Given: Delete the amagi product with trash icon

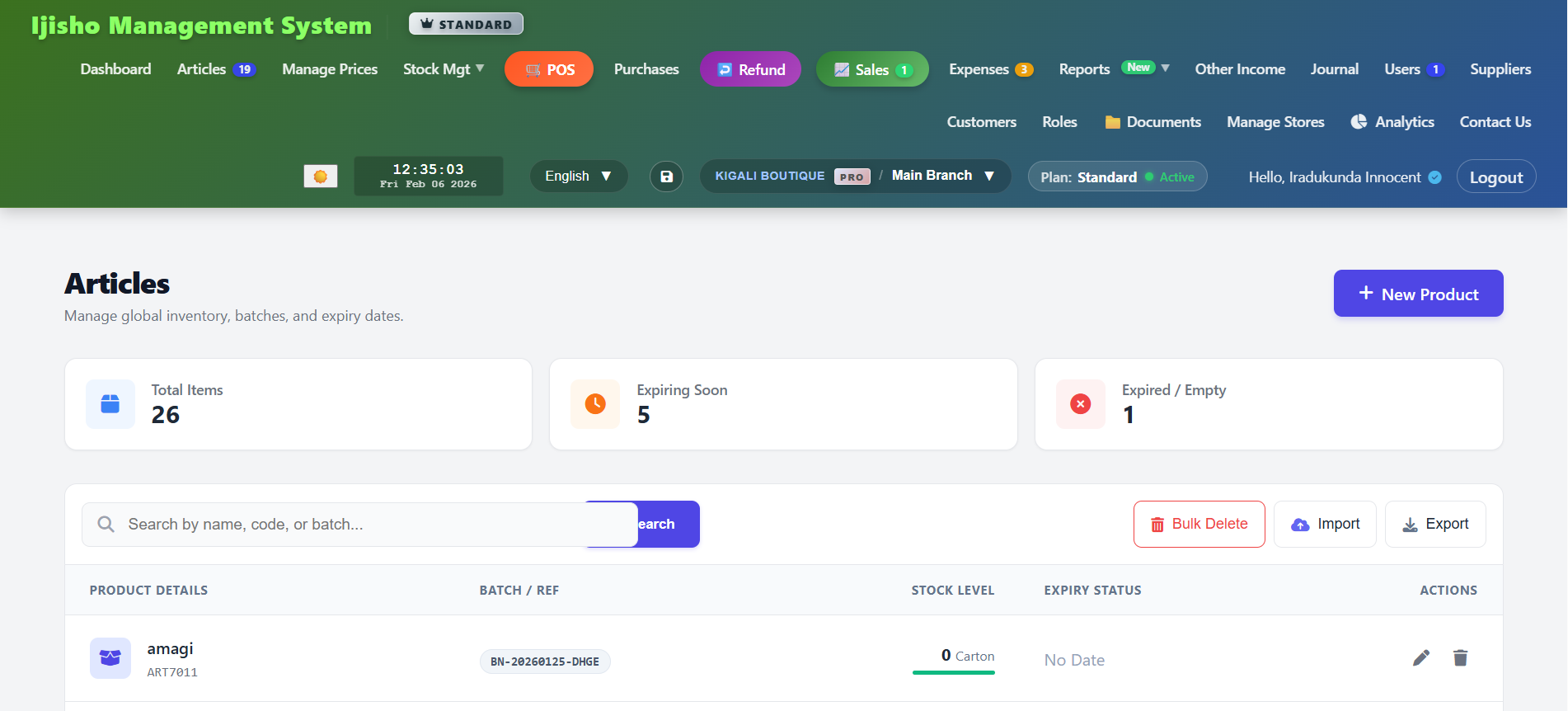Looking at the screenshot, I should pos(1460,657).
